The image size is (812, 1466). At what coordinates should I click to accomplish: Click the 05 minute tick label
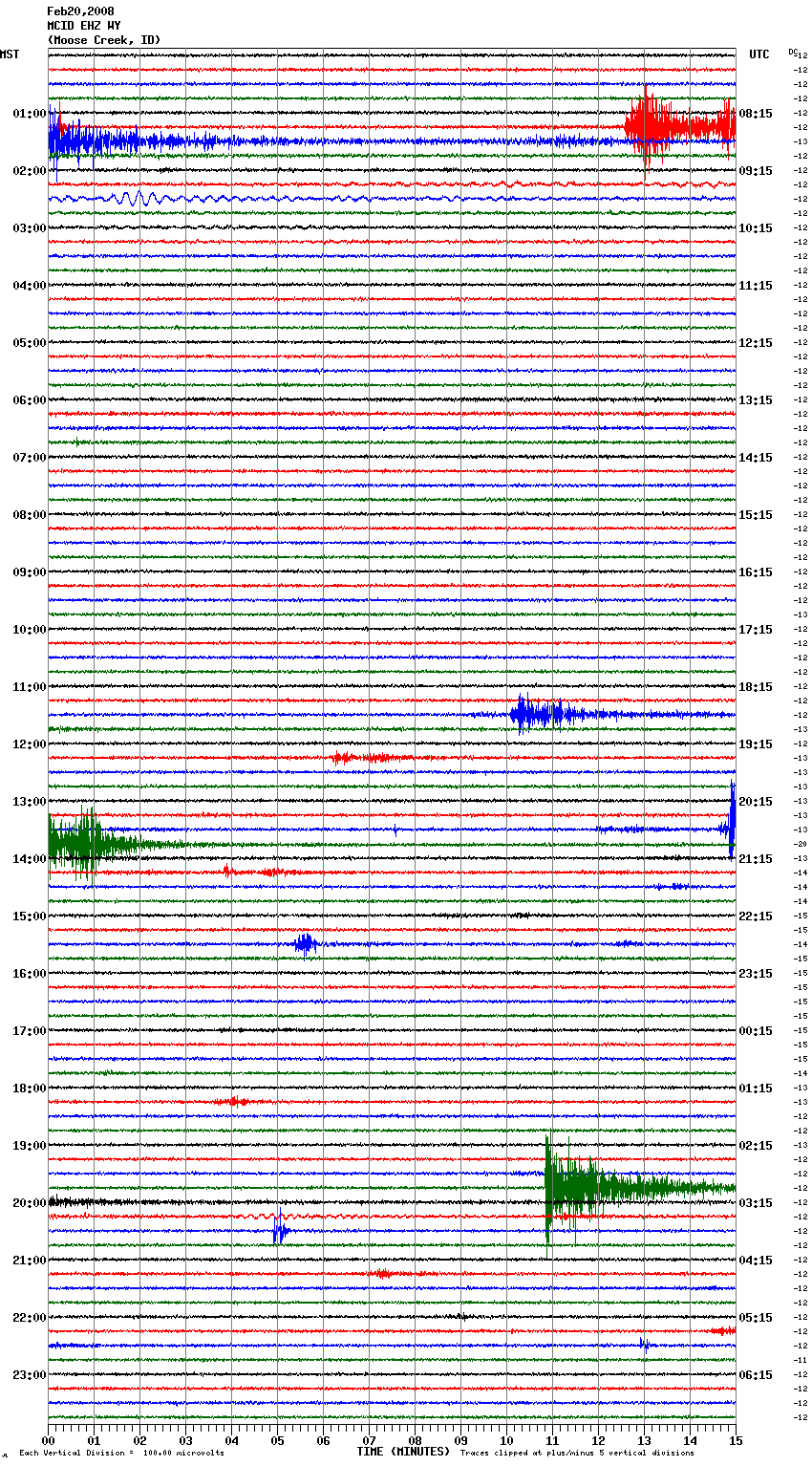pos(277,1439)
